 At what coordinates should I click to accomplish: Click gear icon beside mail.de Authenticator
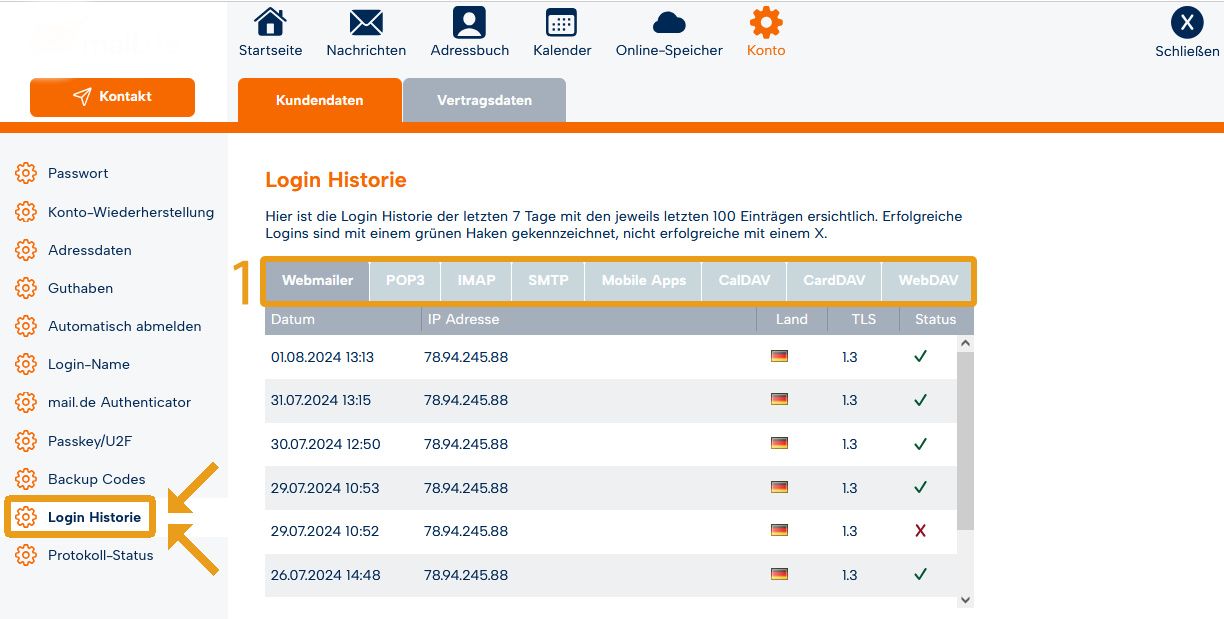pyautogui.click(x=26, y=402)
